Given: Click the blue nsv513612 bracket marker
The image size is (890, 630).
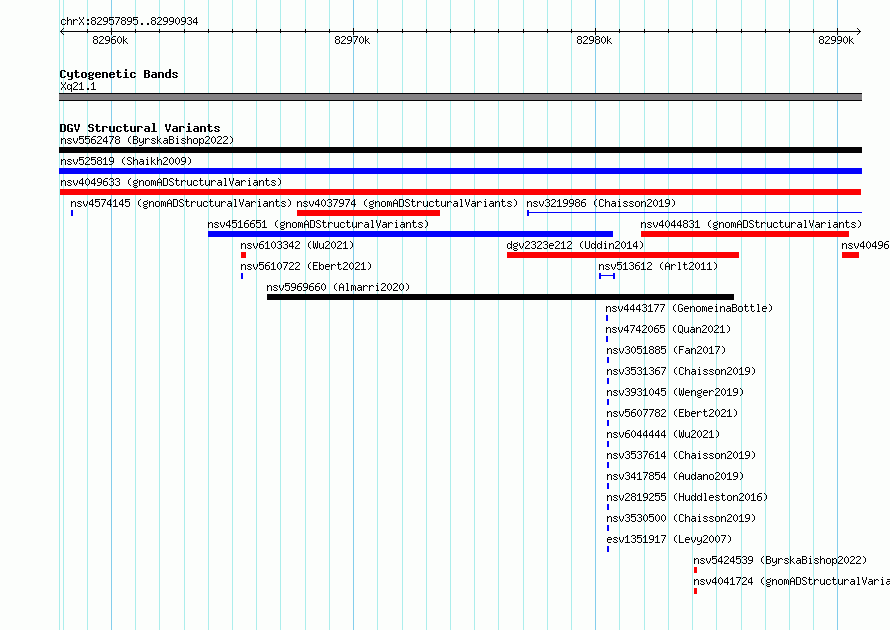Looking at the screenshot, I should tap(607, 276).
